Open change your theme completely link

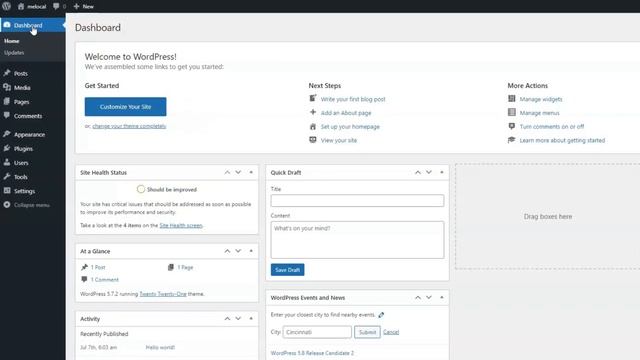[129, 126]
